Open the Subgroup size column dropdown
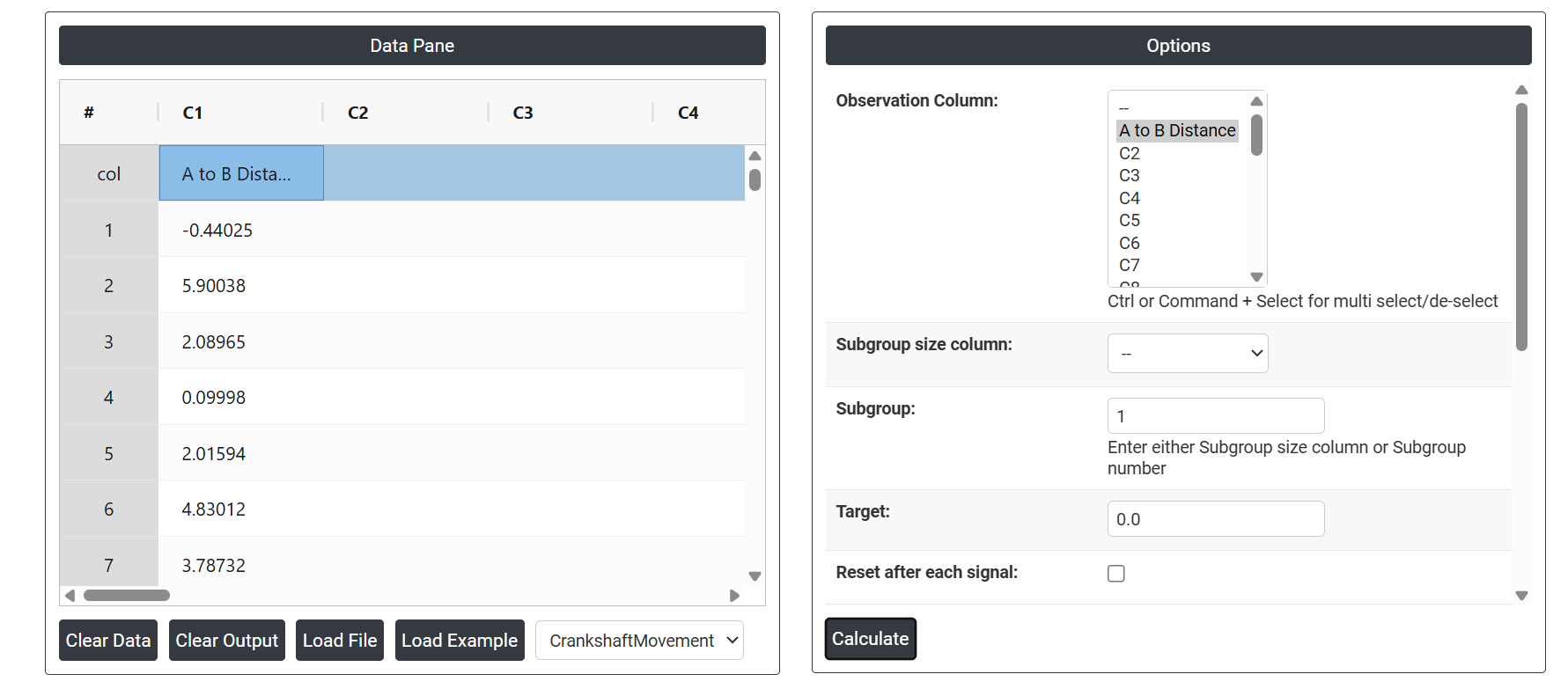Image resolution: width=1568 pixels, height=689 pixels. [1187, 354]
